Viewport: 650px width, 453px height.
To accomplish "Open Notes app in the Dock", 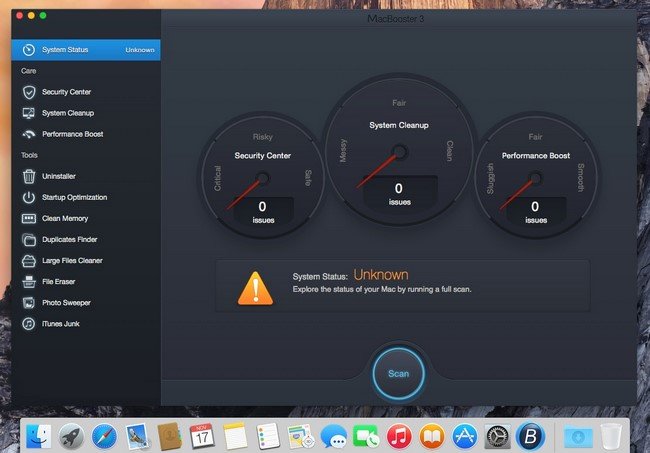I will click(x=235, y=436).
